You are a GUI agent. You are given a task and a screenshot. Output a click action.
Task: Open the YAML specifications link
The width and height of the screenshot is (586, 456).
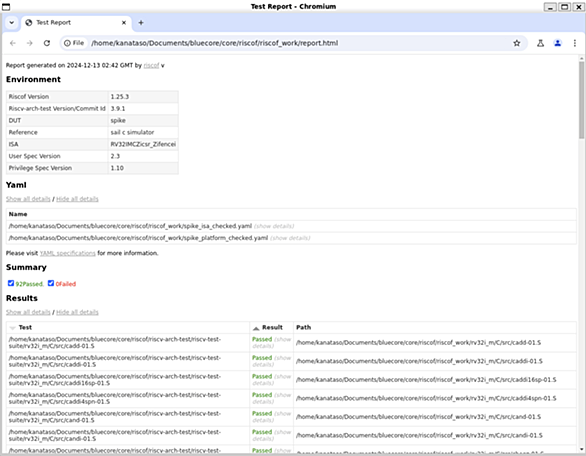click(68, 253)
